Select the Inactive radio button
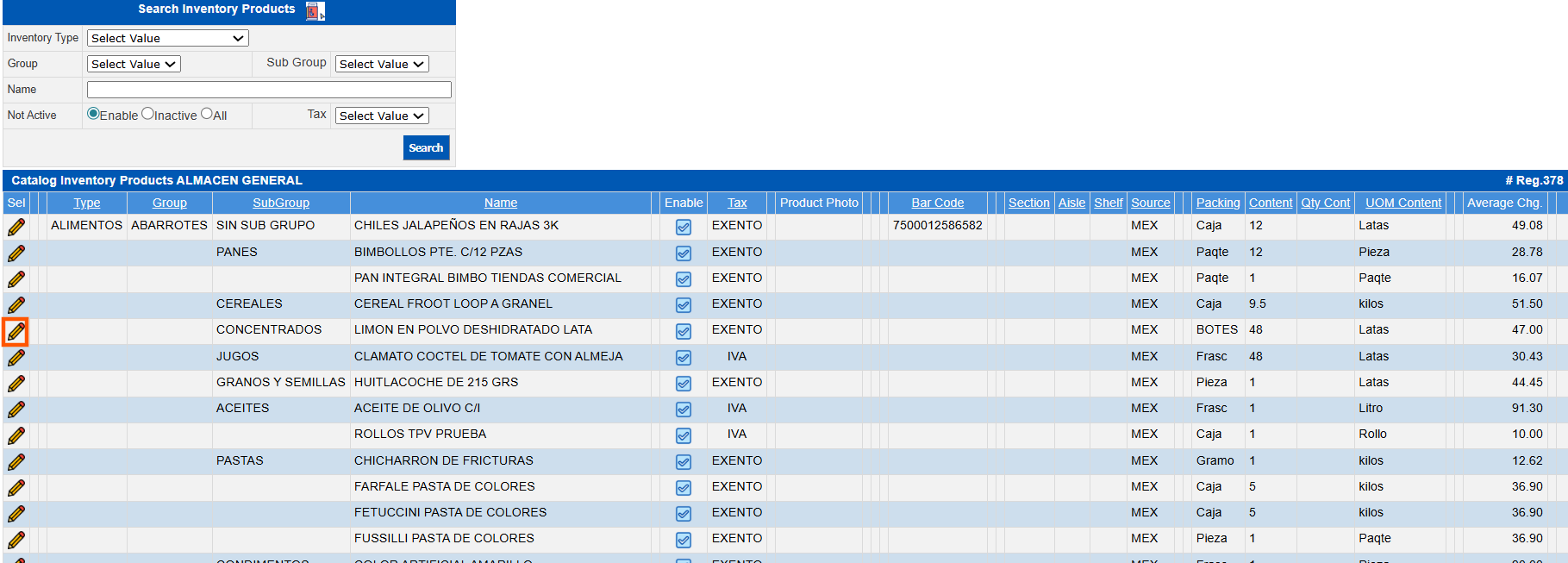1568x563 pixels. pyautogui.click(x=147, y=114)
